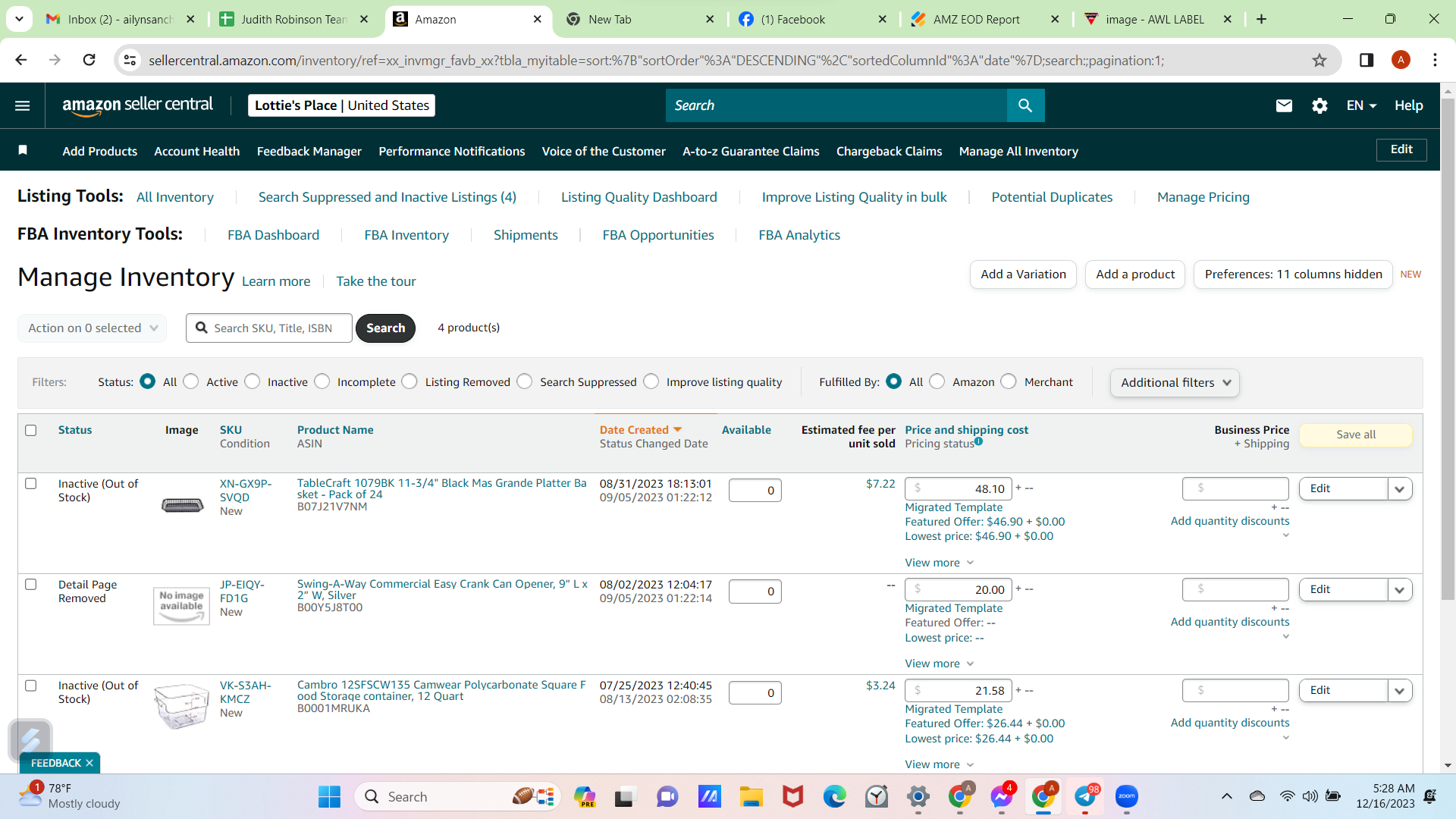Click the Add a Variation button
The height and width of the screenshot is (819, 1456).
(1023, 275)
